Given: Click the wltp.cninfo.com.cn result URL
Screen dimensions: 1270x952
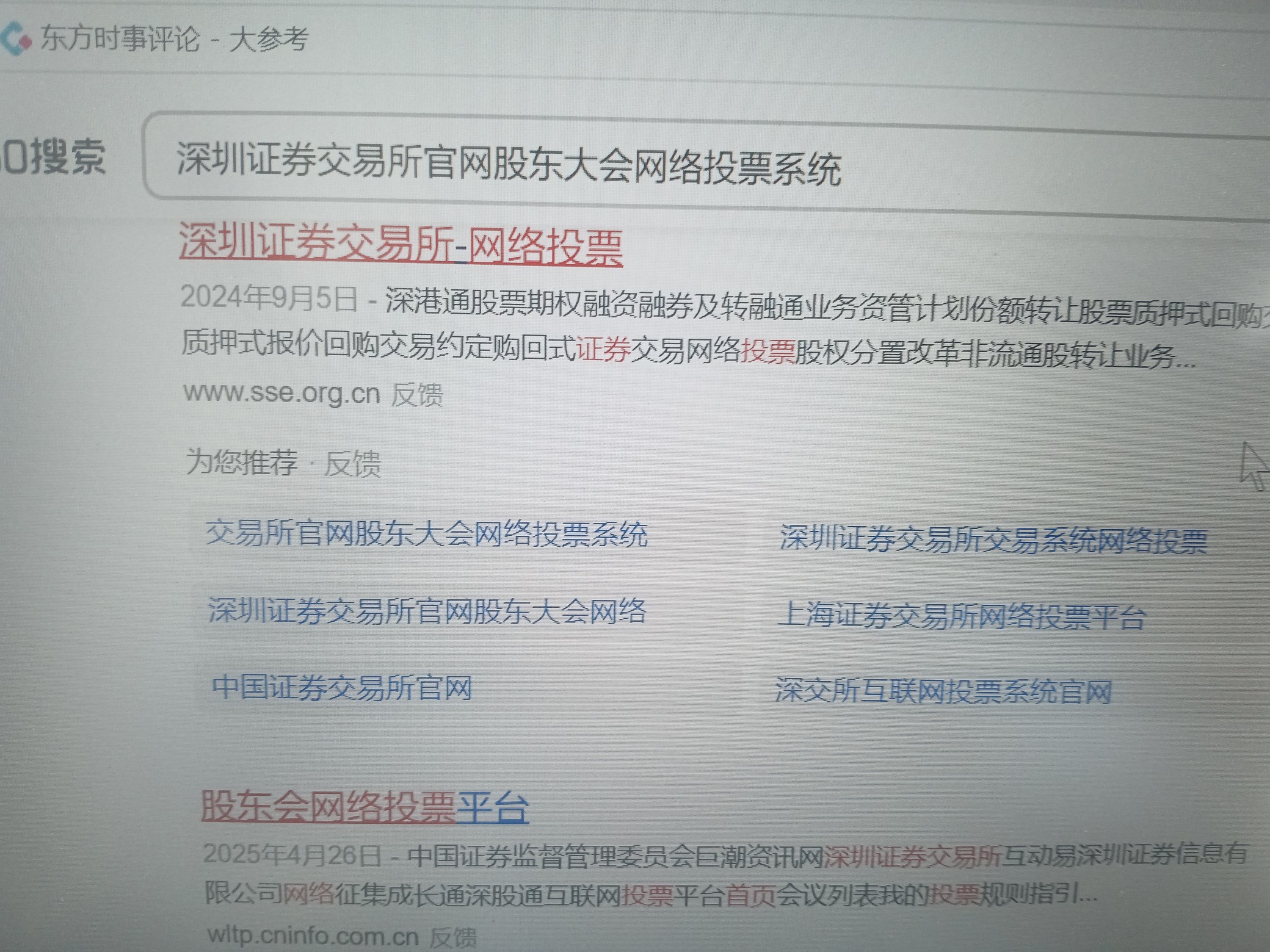Looking at the screenshot, I should pyautogui.click(x=313, y=935).
